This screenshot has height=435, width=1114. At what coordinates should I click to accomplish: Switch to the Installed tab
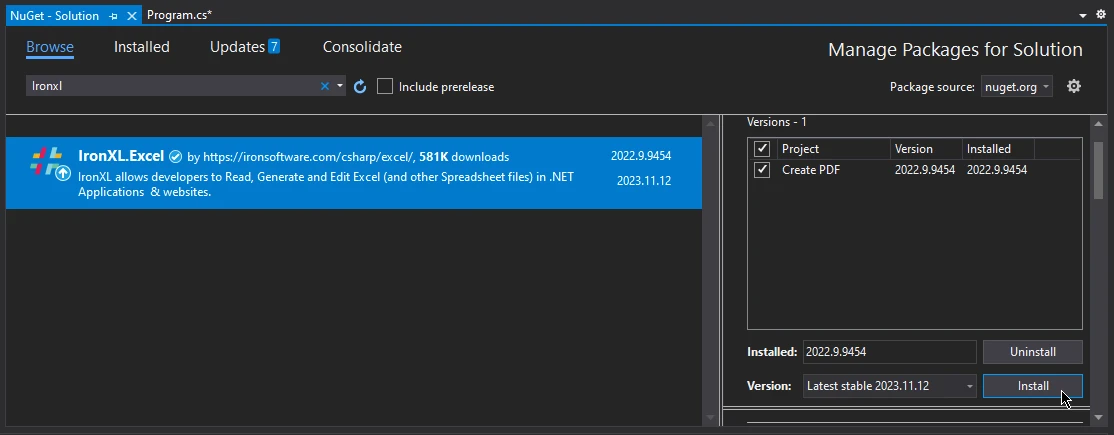point(141,47)
